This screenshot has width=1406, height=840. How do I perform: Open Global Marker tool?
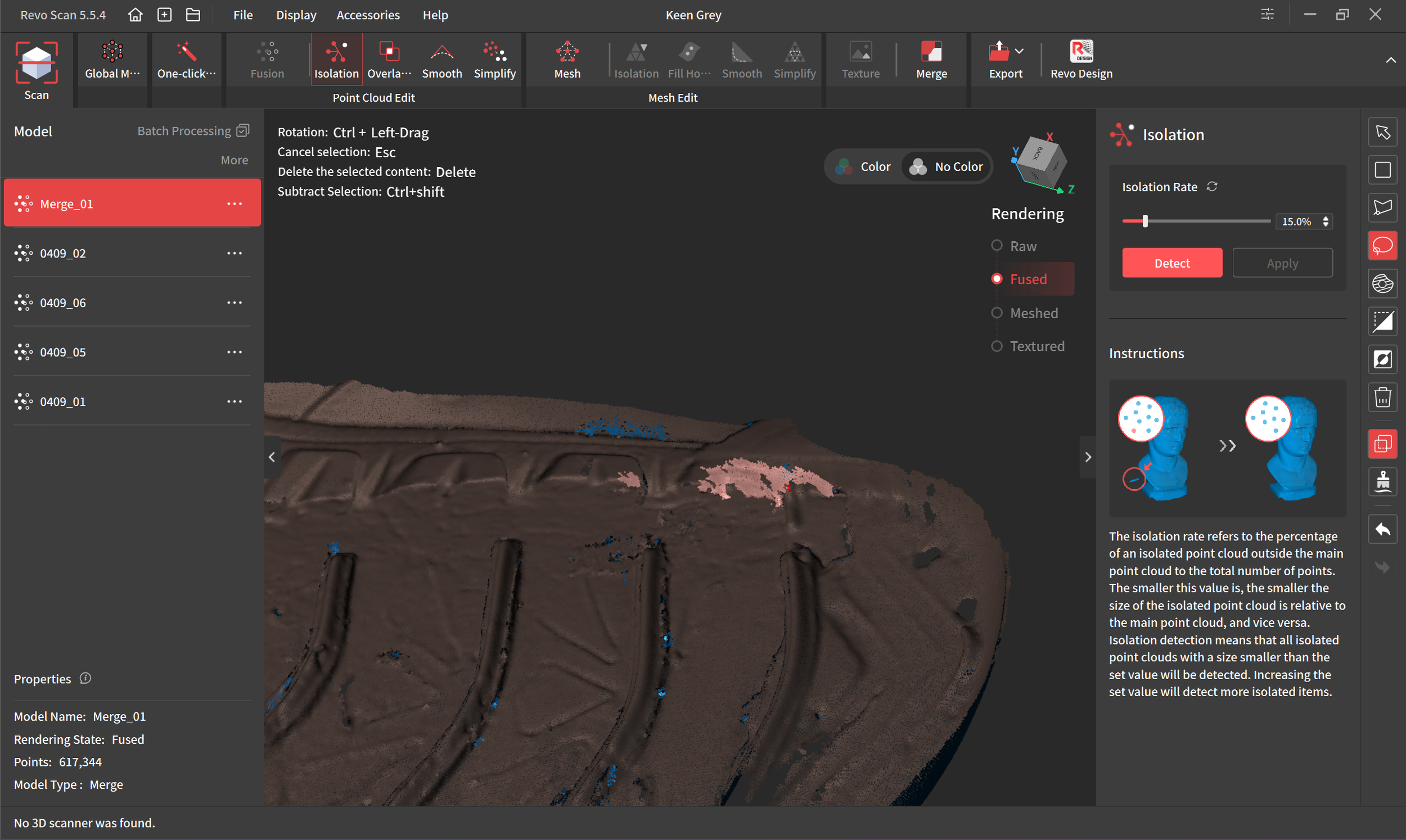[112, 60]
